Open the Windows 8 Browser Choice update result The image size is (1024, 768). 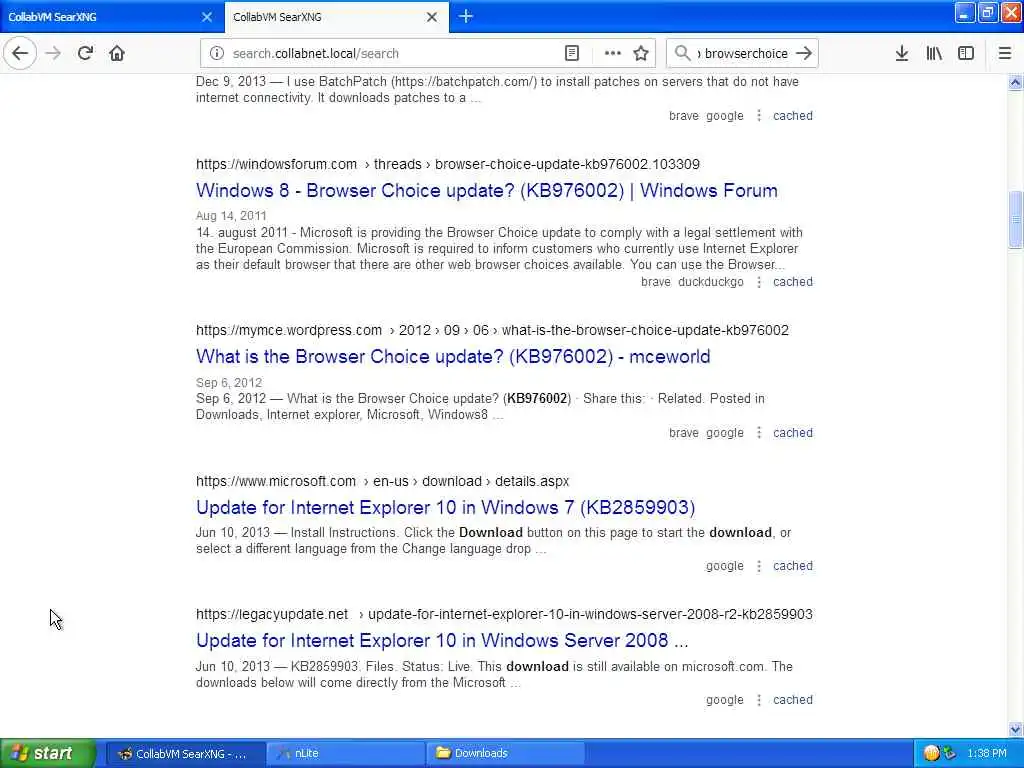[487, 191]
